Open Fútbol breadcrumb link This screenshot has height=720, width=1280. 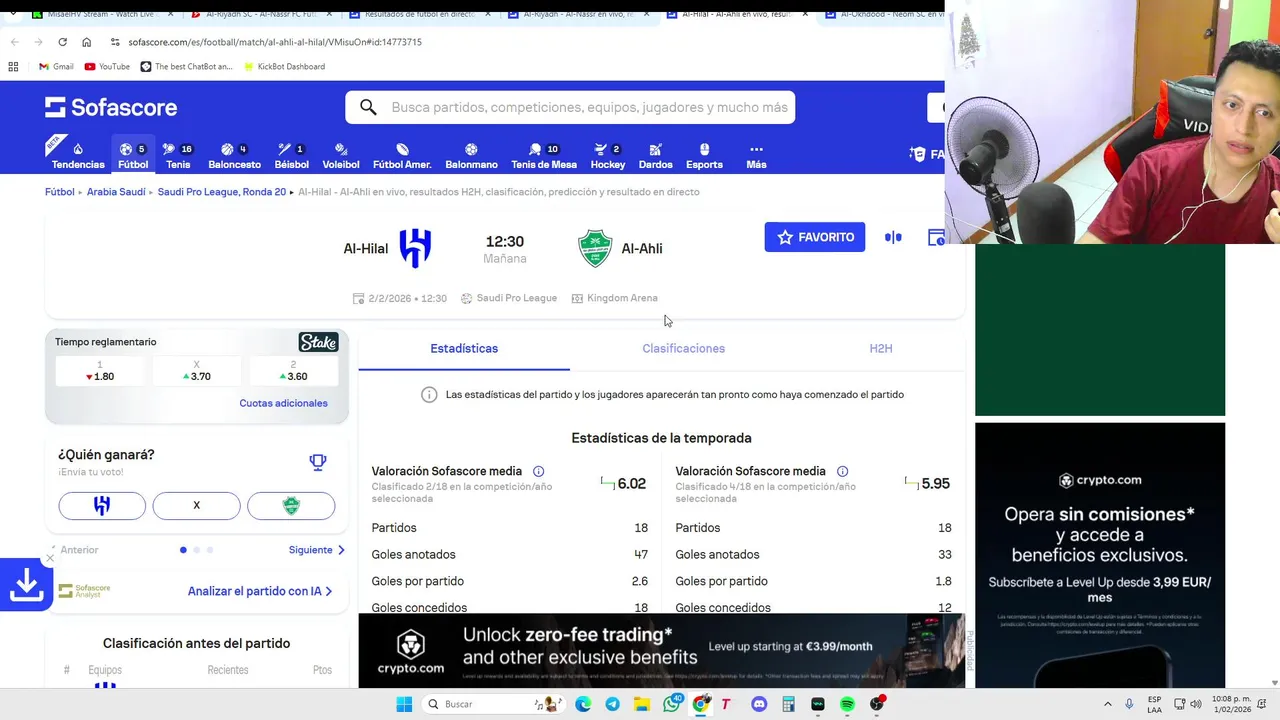(x=60, y=192)
